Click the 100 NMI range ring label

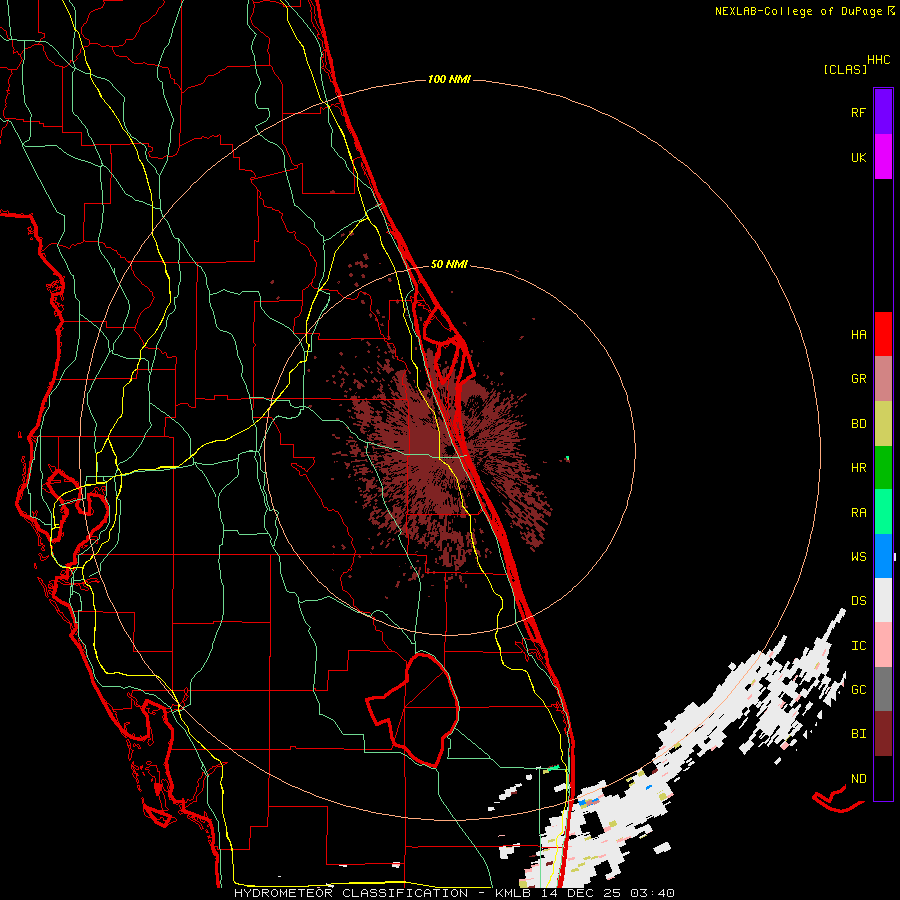(x=449, y=79)
